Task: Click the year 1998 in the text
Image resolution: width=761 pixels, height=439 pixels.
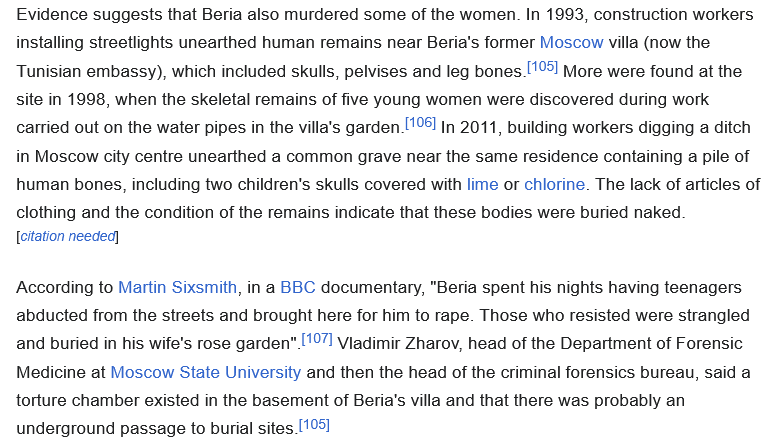Action: pos(86,99)
